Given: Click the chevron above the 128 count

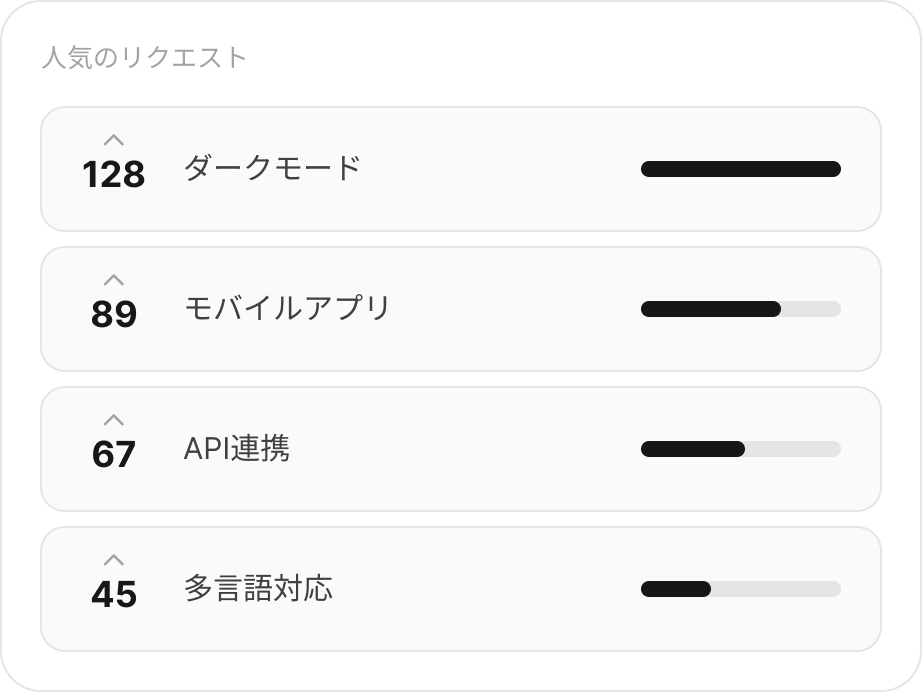Looking at the screenshot, I should click(115, 142).
